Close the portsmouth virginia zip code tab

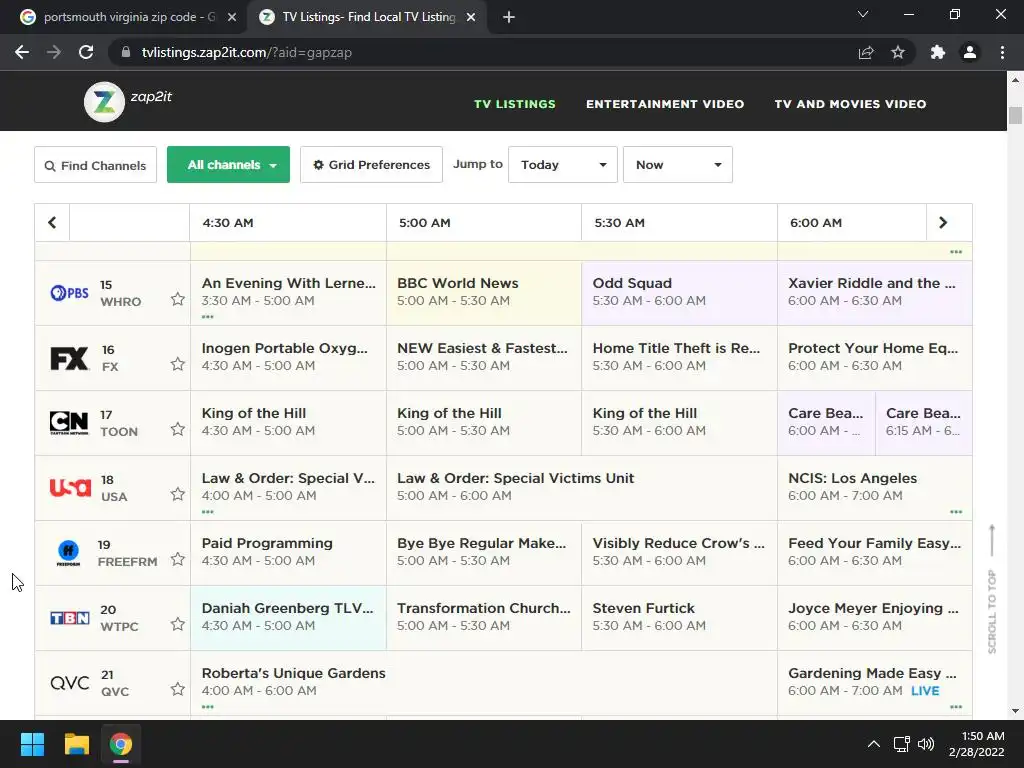coord(232,18)
